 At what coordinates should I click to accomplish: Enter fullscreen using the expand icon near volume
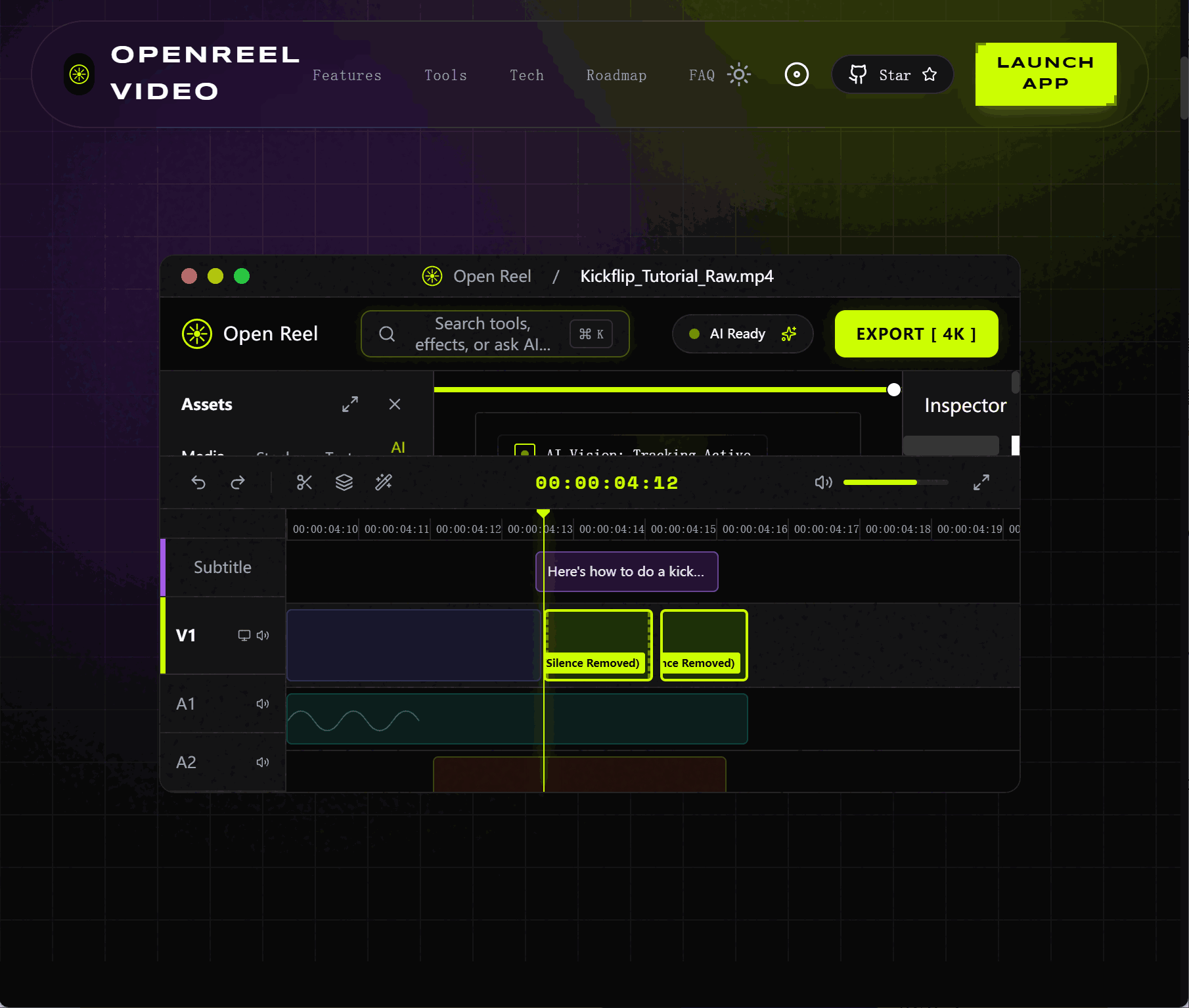(x=981, y=482)
